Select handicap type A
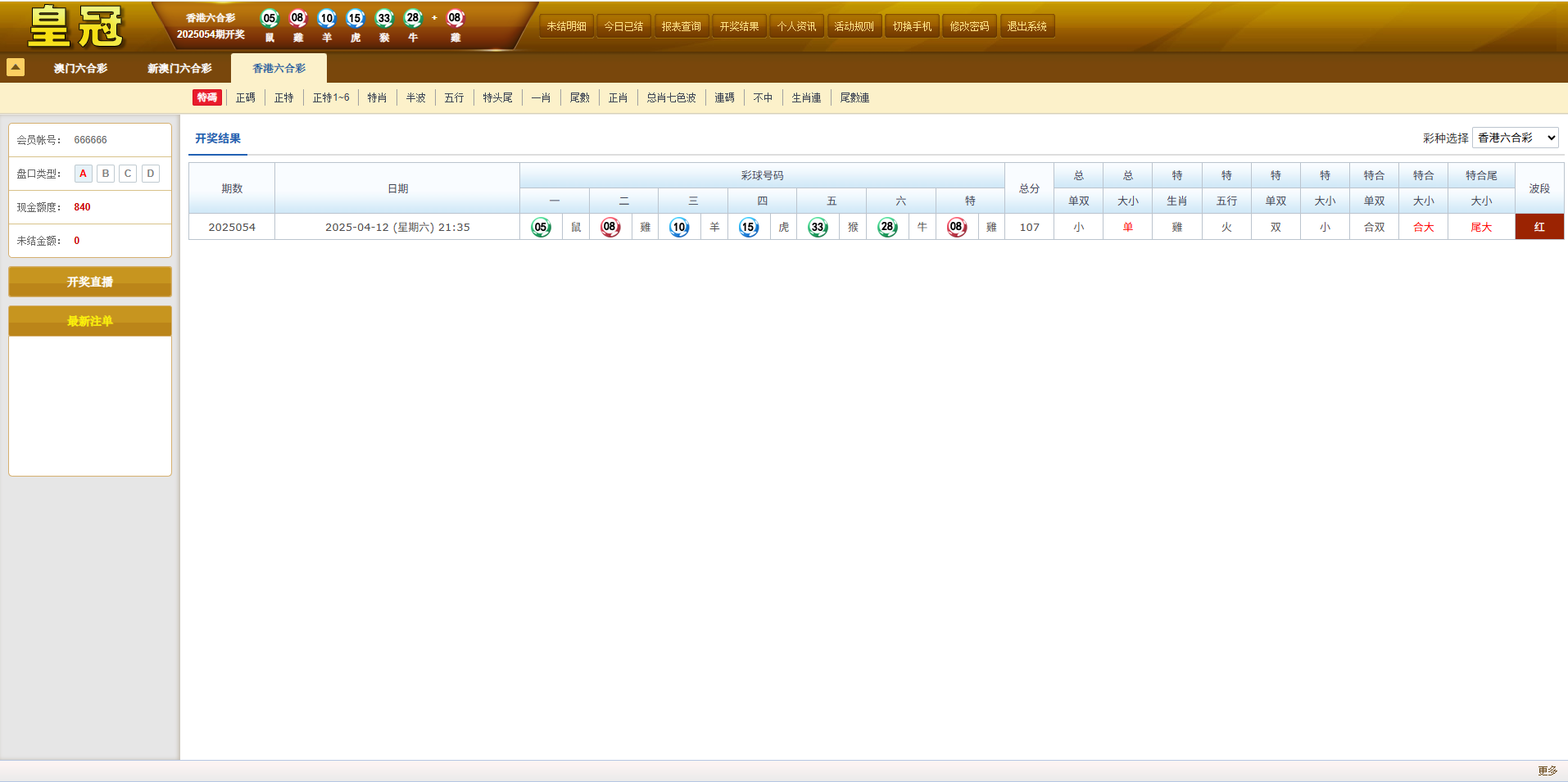 point(83,174)
